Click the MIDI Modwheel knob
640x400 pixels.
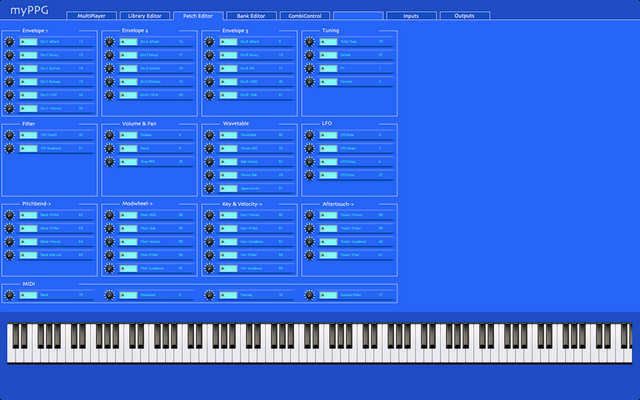tap(109, 295)
